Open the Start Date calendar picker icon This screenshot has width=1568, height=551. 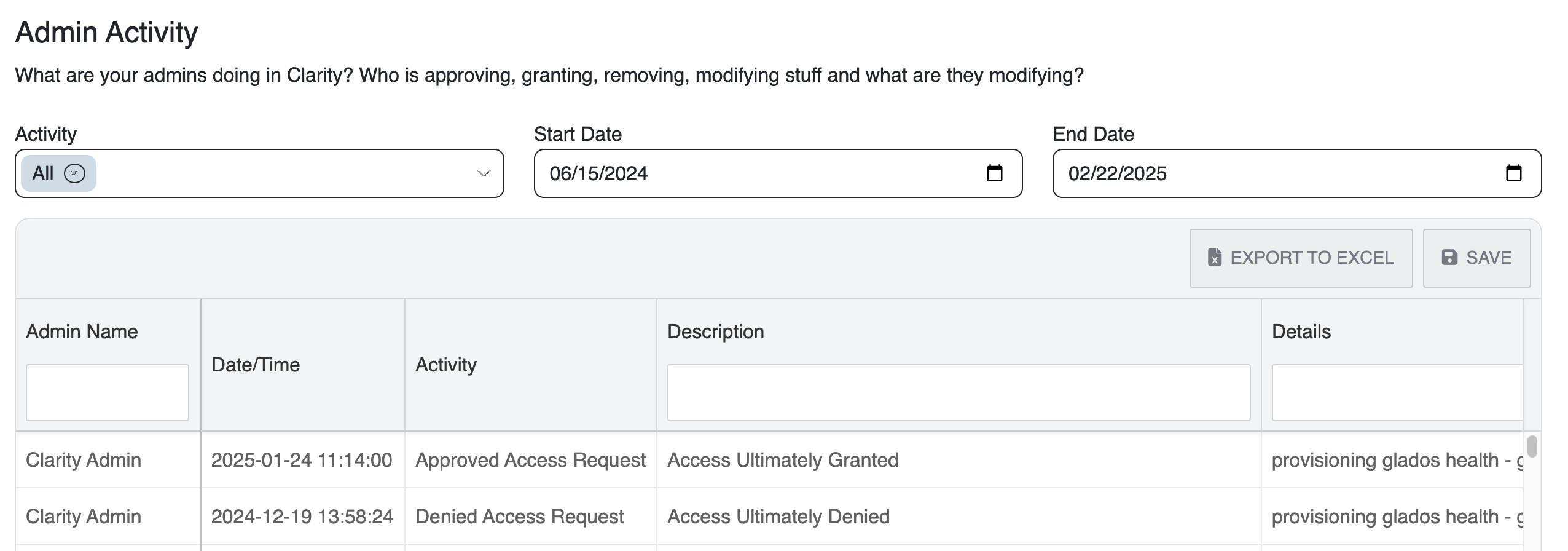pos(995,173)
